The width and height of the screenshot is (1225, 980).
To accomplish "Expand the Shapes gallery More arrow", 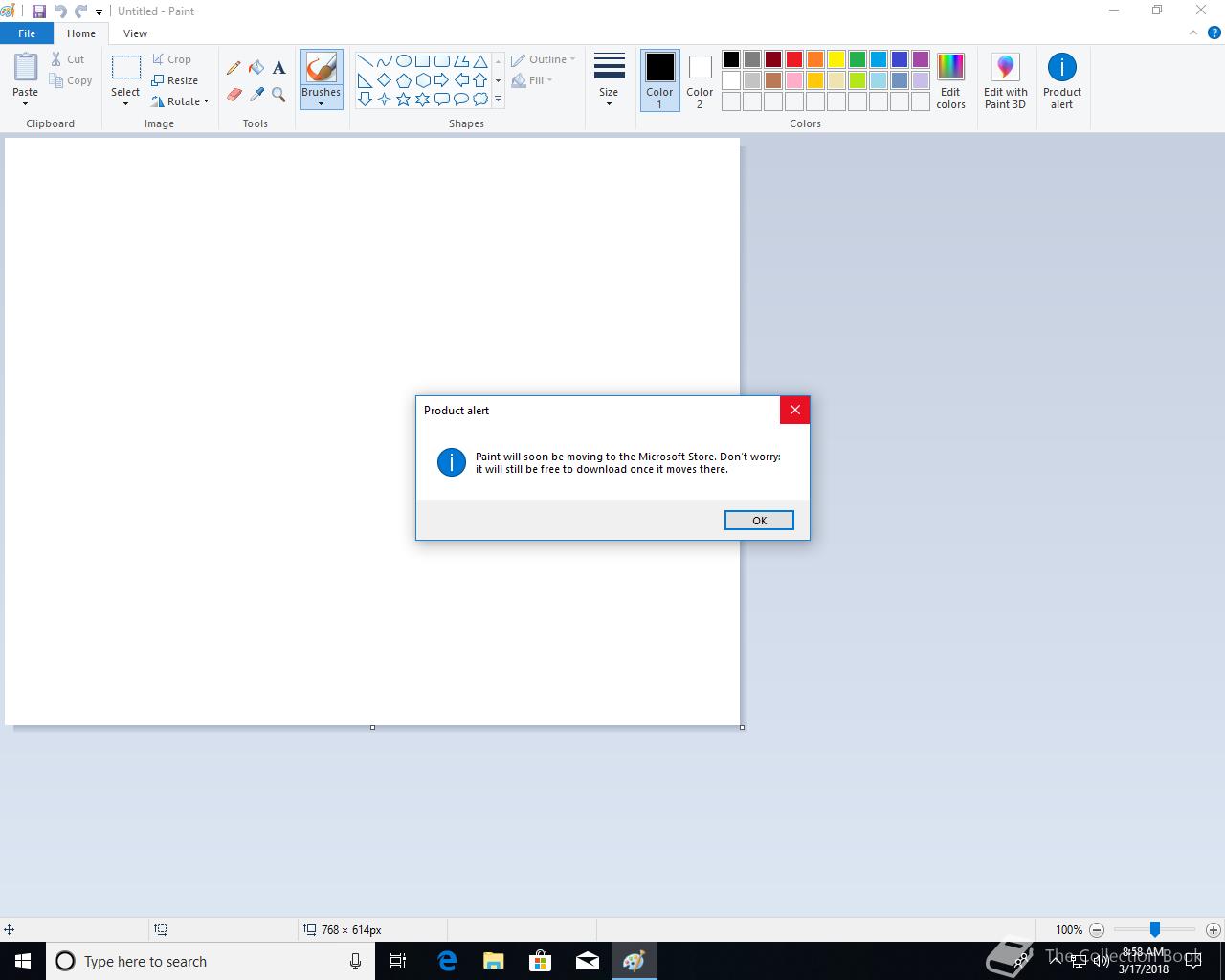I will click(498, 100).
